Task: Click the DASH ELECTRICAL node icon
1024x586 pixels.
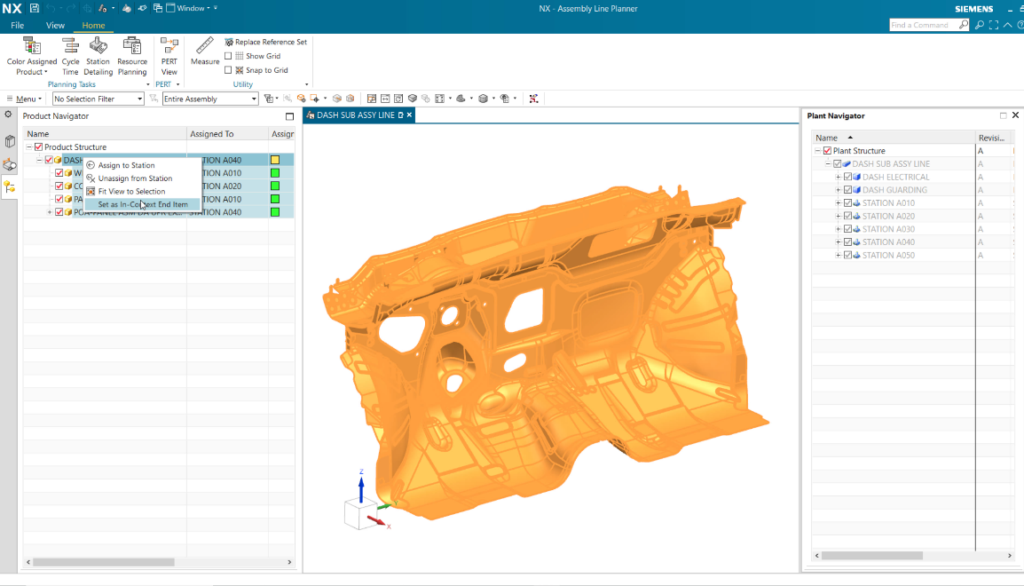Action: 857,177
